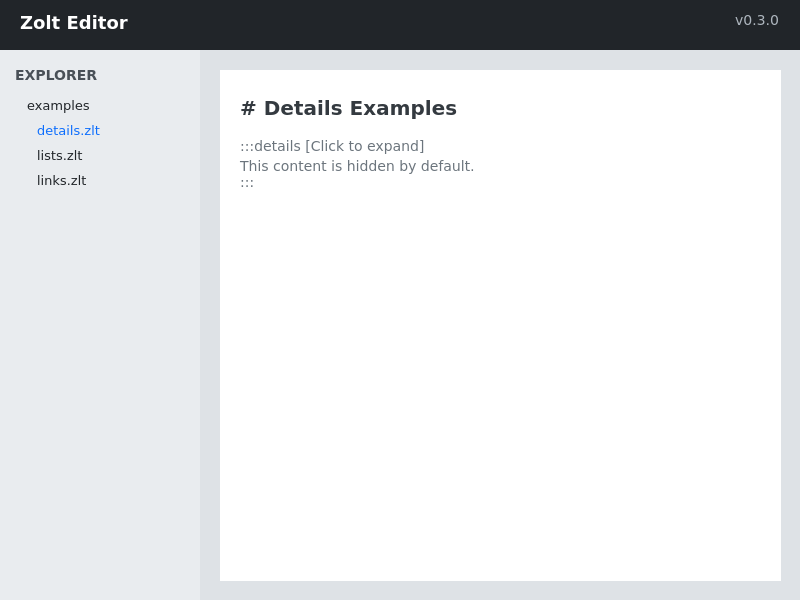Click the ':::' closing marker line
The width and height of the screenshot is (800, 600).
(x=246, y=182)
